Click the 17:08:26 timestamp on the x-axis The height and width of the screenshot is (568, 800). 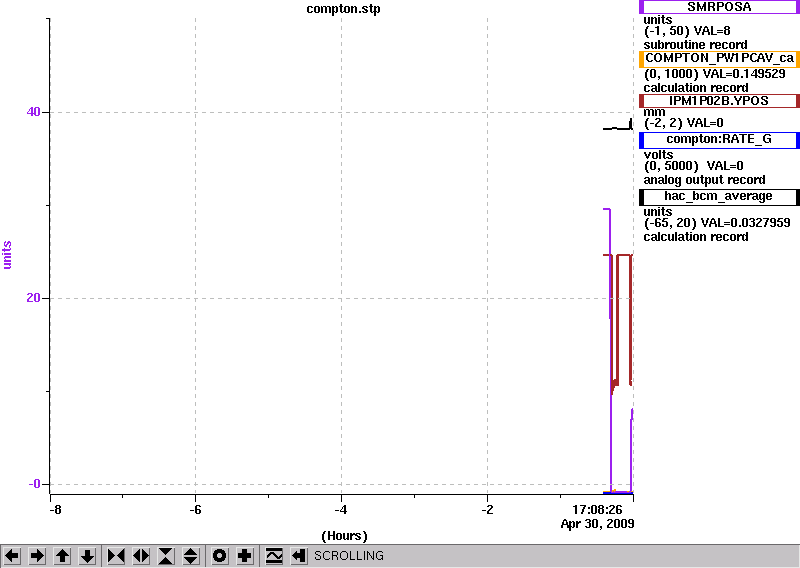point(597,509)
